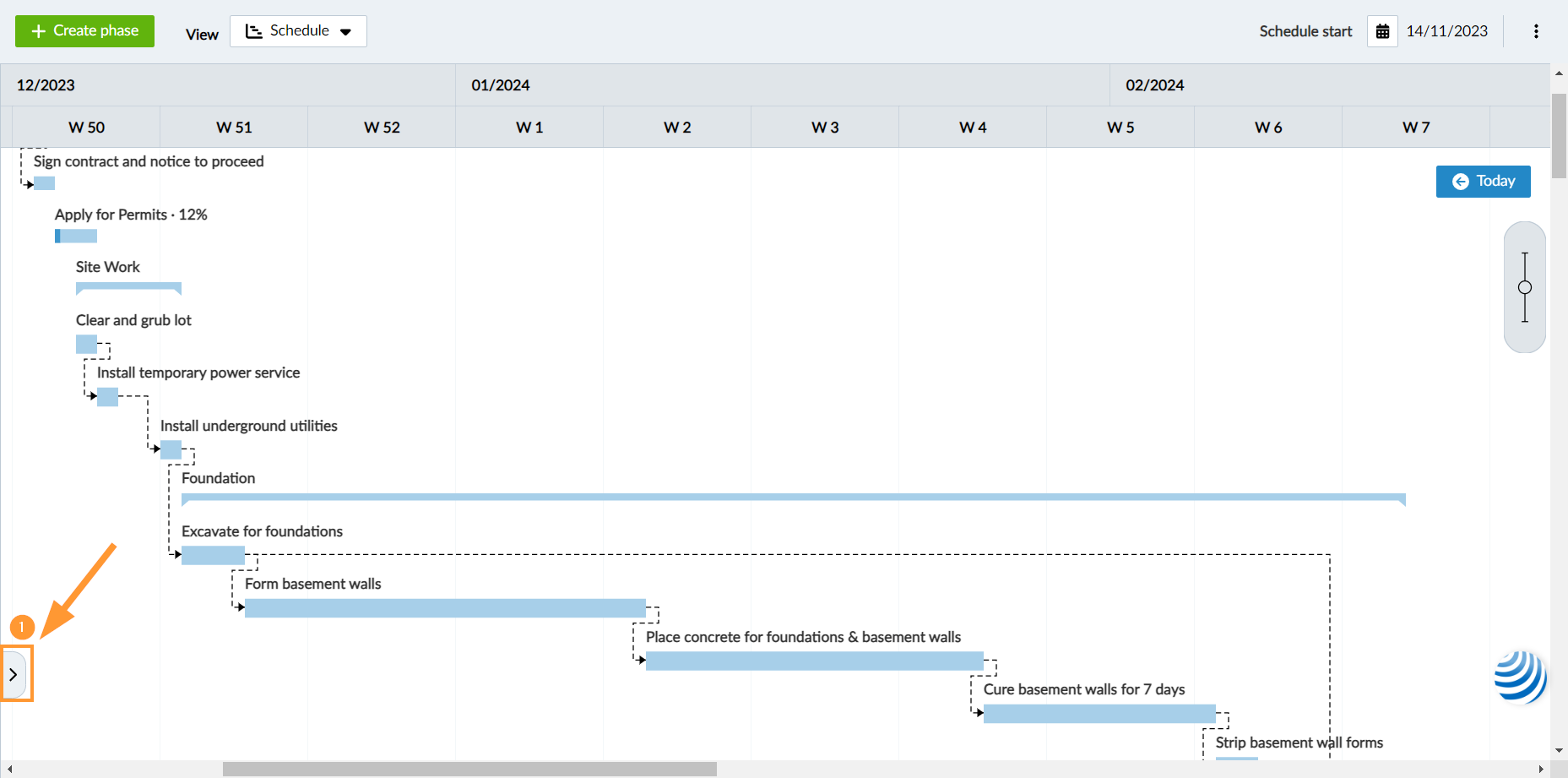Viewport: 1568px width, 778px height.
Task: Click the Create phase button
Action: pyautogui.click(x=84, y=31)
